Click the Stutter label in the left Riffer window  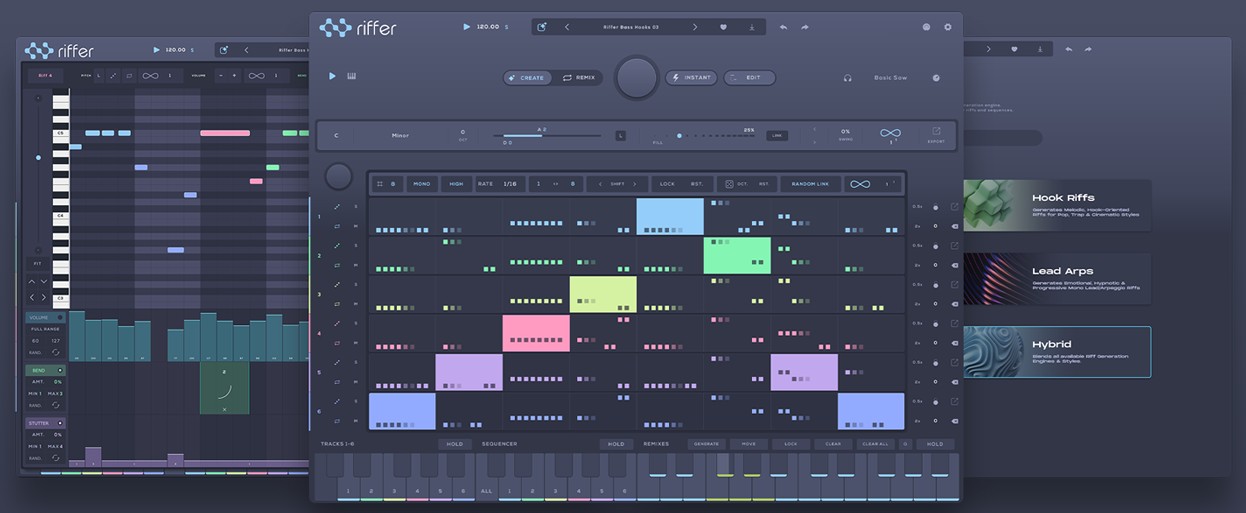pyautogui.click(x=38, y=423)
